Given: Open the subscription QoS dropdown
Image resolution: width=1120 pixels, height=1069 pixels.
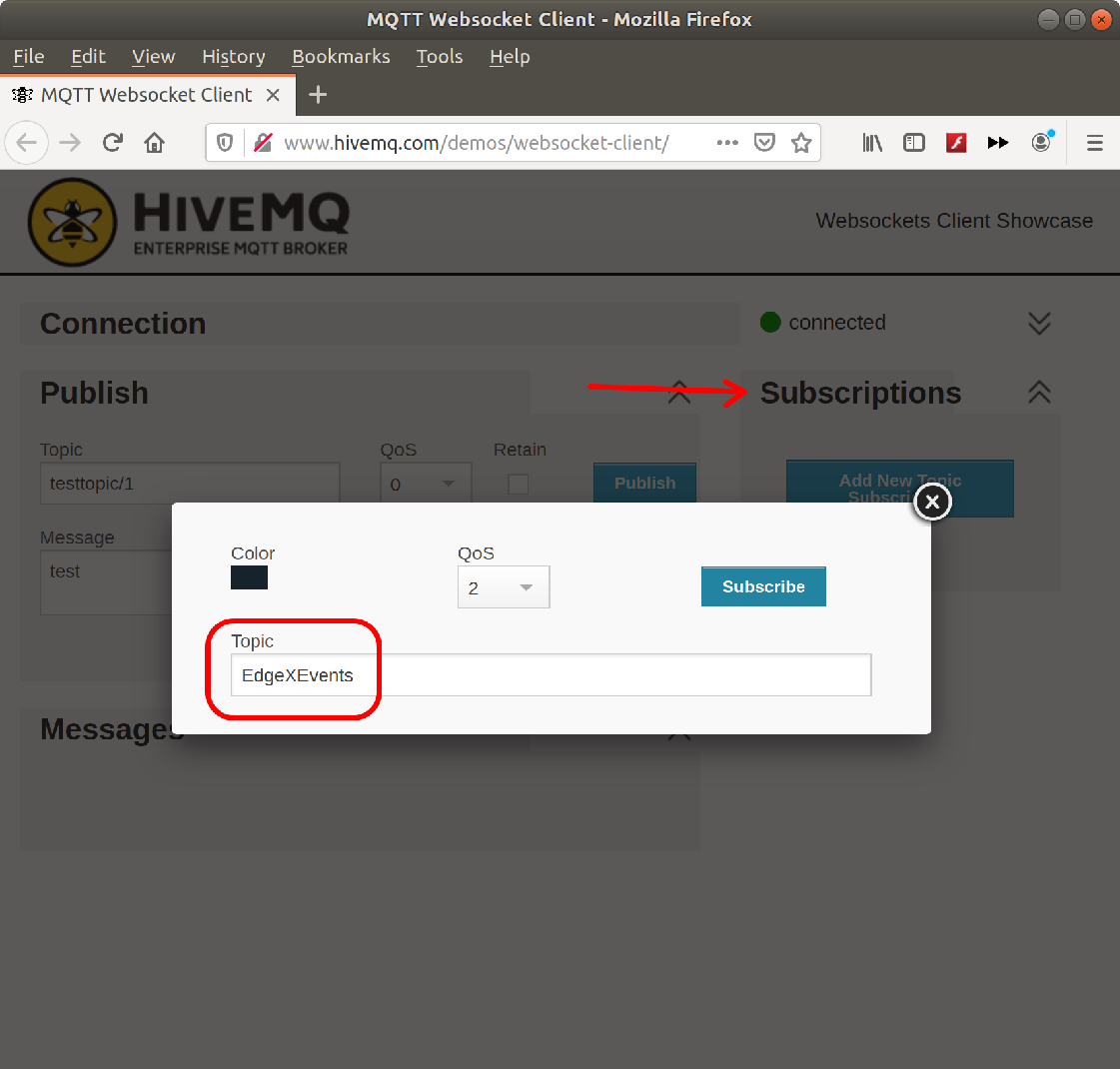Looking at the screenshot, I should pos(504,587).
